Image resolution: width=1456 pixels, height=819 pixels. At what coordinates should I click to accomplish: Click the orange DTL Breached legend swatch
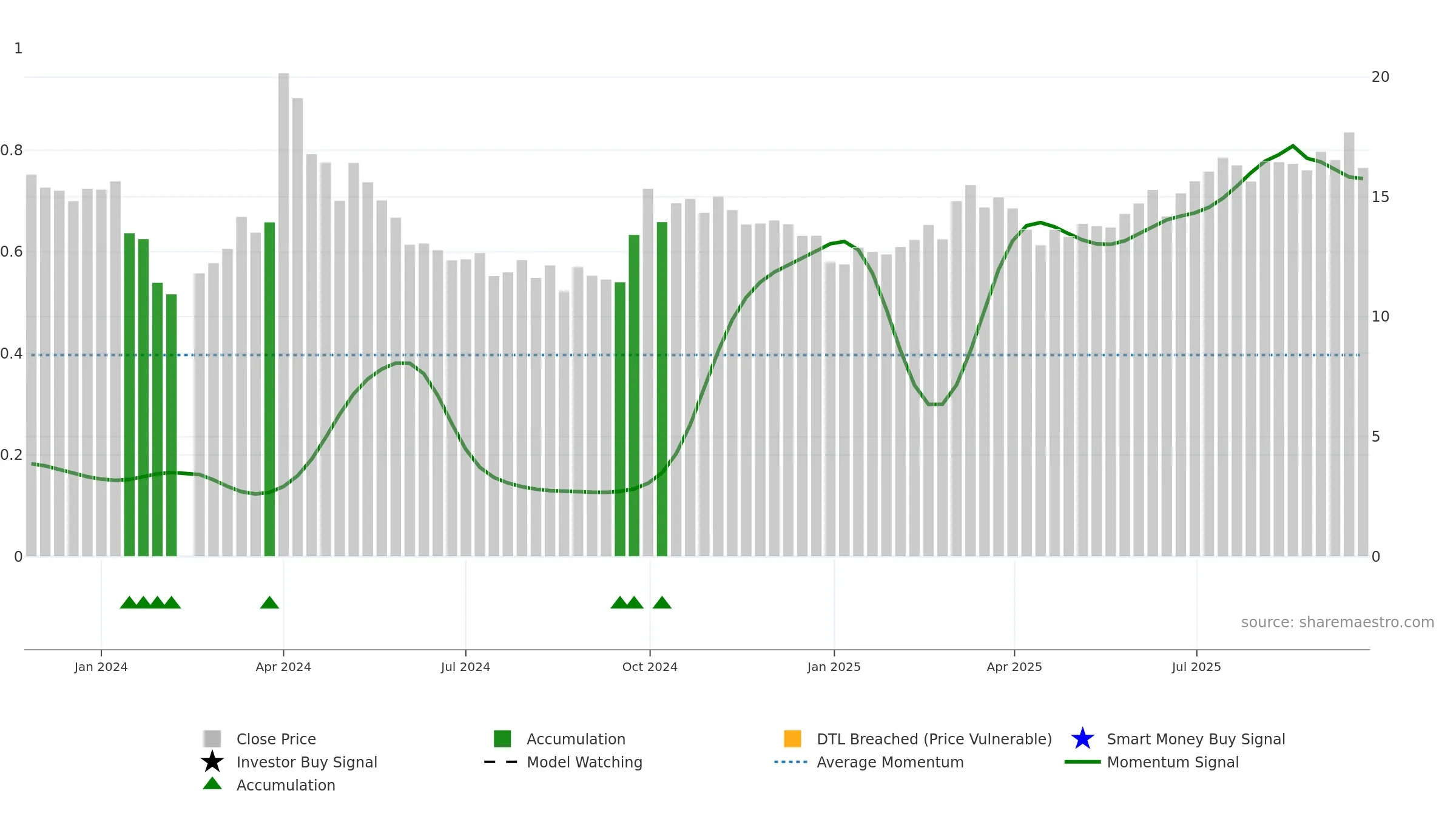click(x=792, y=739)
